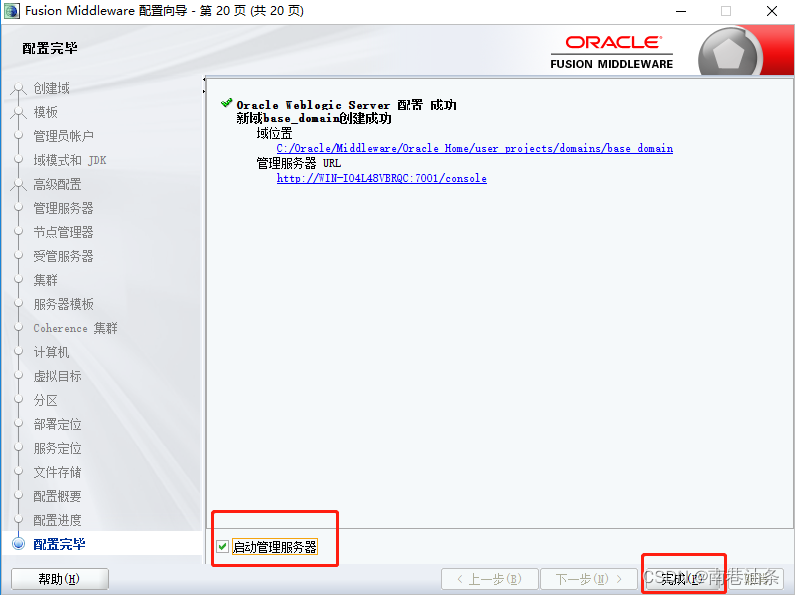Minimize the configuration wizard window
Image resolution: width=795 pixels, height=595 pixels.
[680, 11]
